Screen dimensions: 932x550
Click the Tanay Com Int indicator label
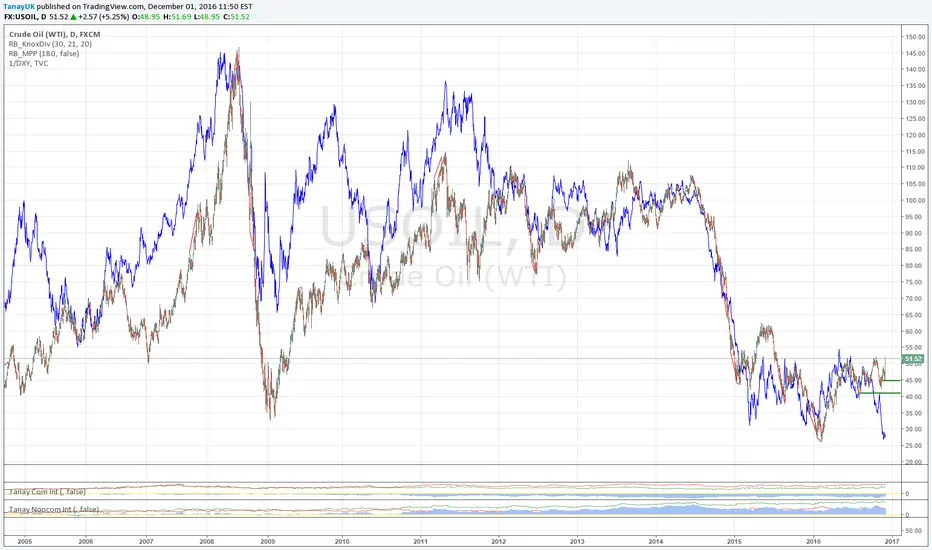[x=48, y=492]
